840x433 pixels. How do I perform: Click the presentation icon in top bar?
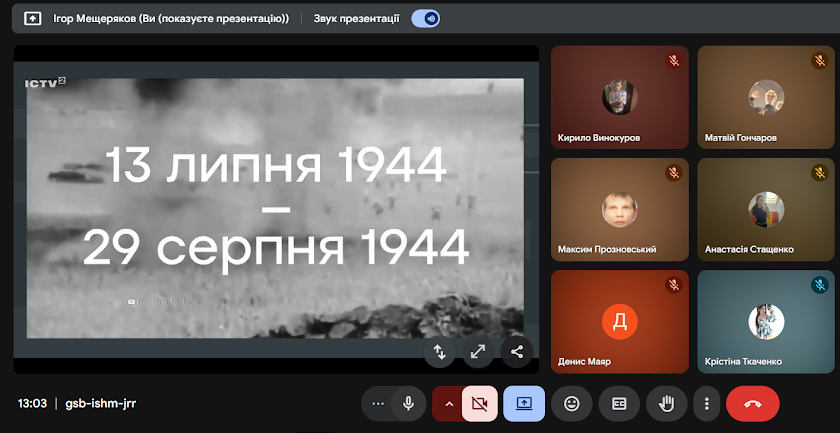pyautogui.click(x=32, y=18)
